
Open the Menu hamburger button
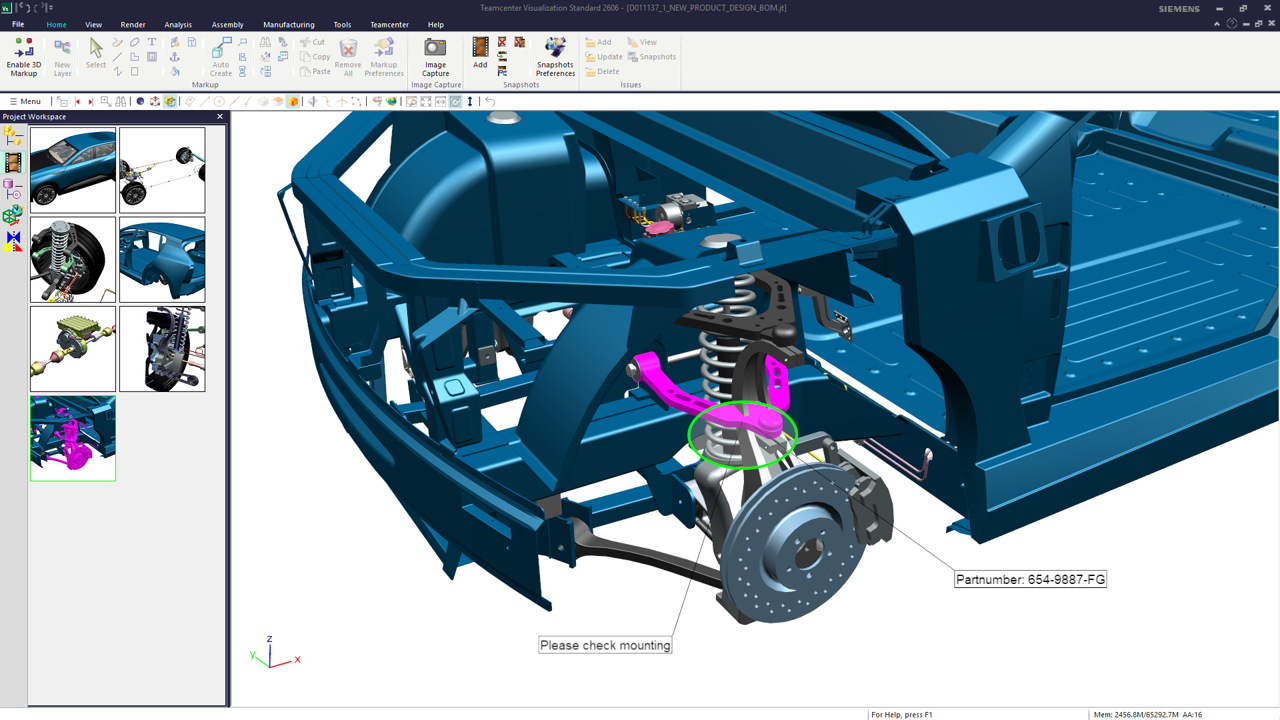[x=25, y=101]
